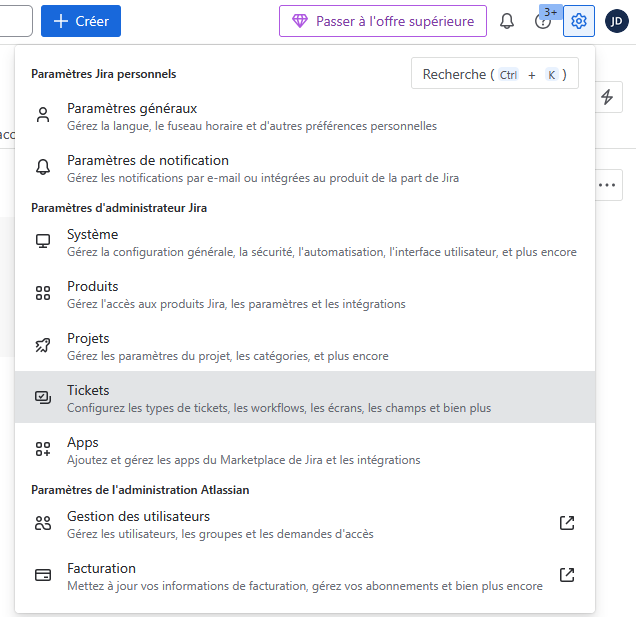Click the lightning bolt automation icon

pos(607,97)
